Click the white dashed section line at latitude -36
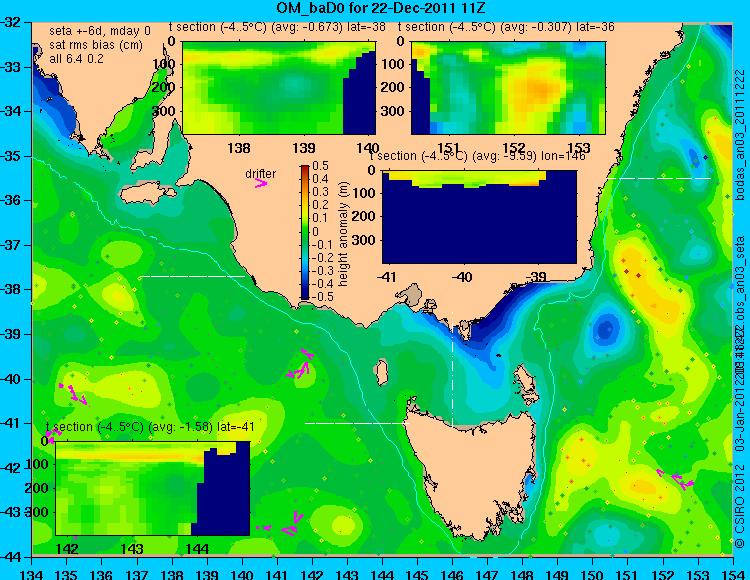Screen dimensions: 750x580 [659, 178]
